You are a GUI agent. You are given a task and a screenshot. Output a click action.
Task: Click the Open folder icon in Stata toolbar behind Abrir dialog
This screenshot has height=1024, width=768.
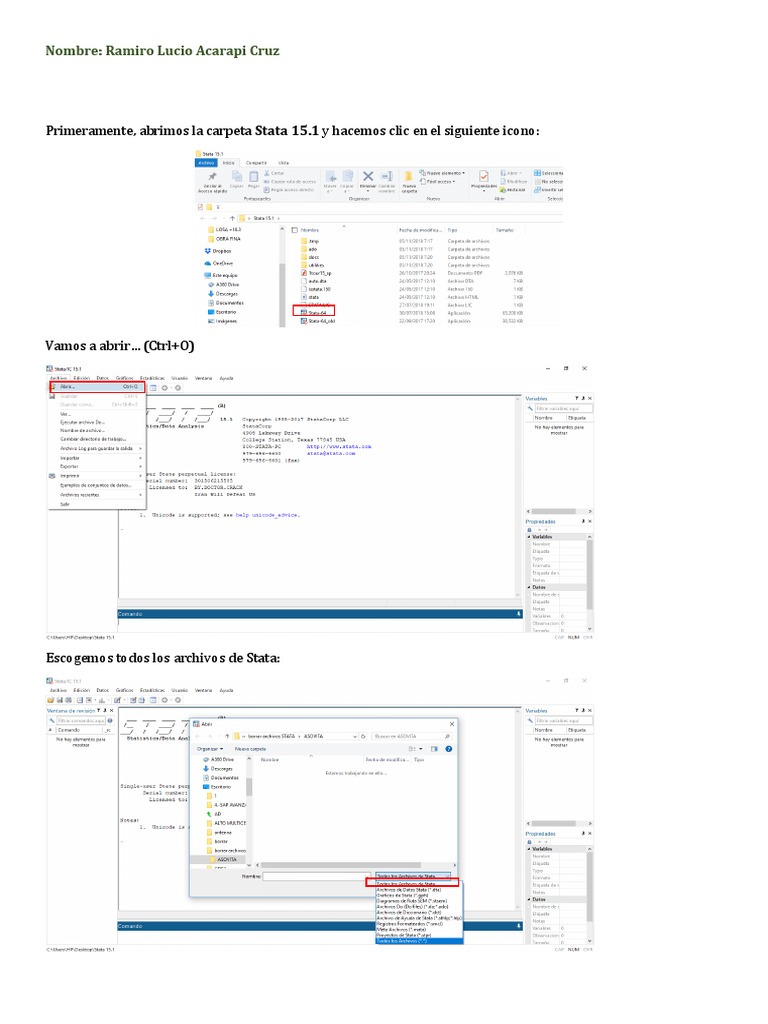pos(50,700)
